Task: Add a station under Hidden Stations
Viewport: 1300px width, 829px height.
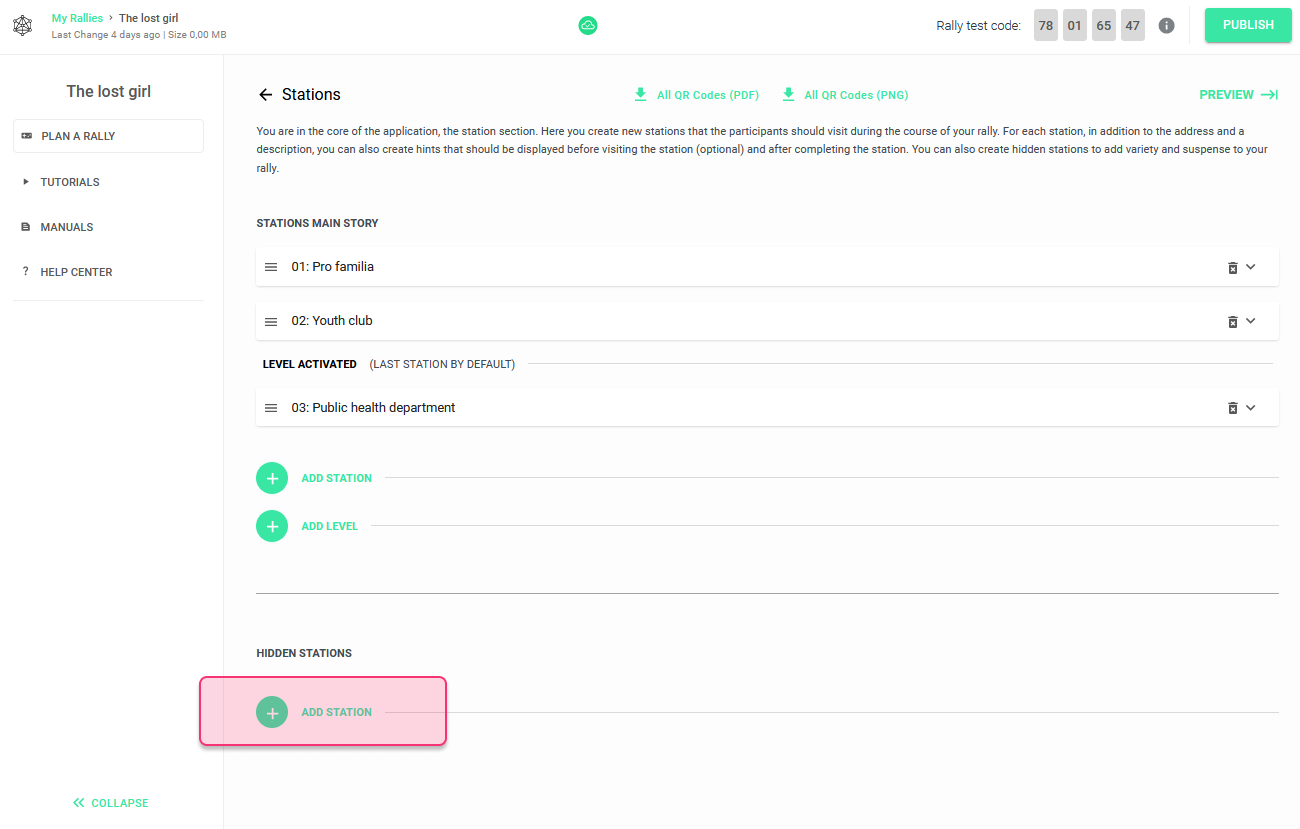Action: (x=315, y=712)
